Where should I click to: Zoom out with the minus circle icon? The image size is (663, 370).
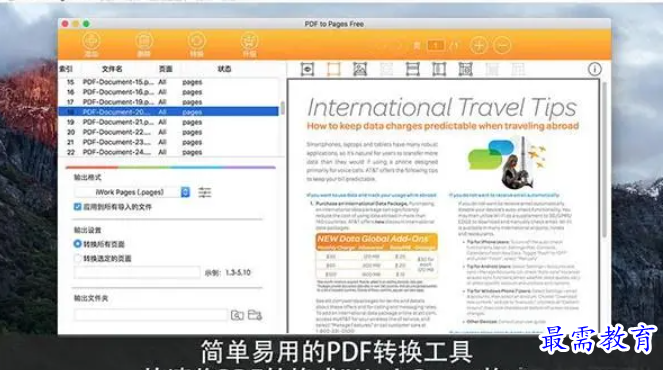502,45
